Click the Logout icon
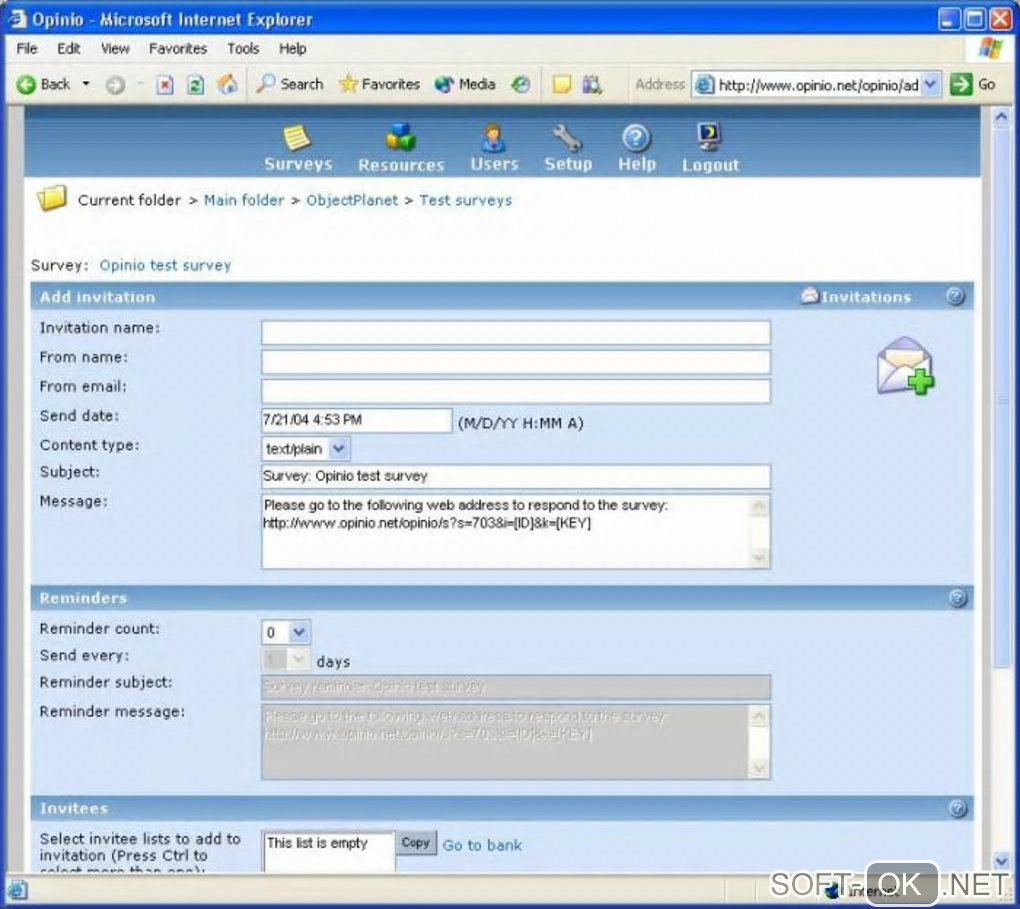1020x909 pixels. (708, 137)
